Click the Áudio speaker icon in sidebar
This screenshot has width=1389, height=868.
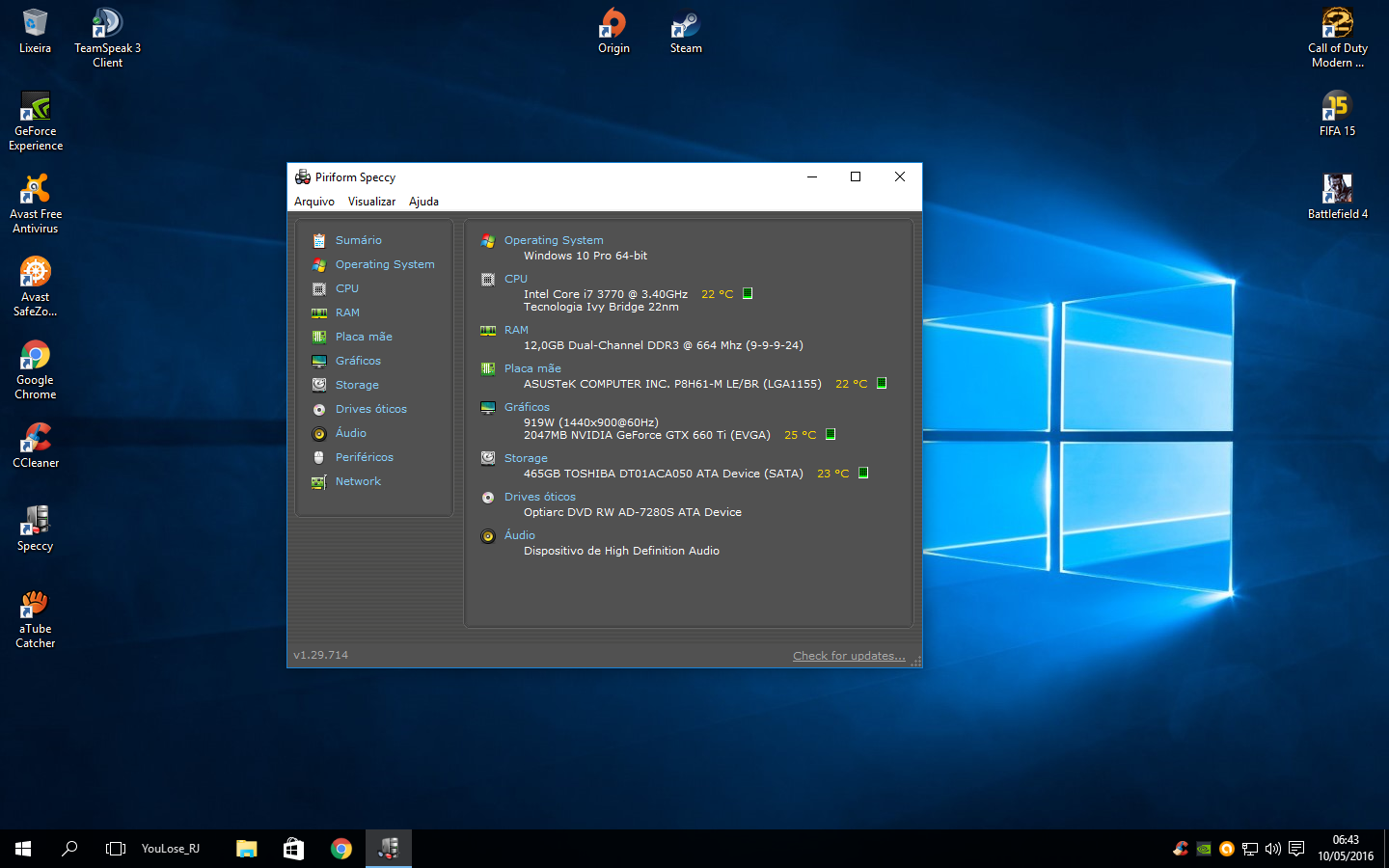(x=319, y=433)
